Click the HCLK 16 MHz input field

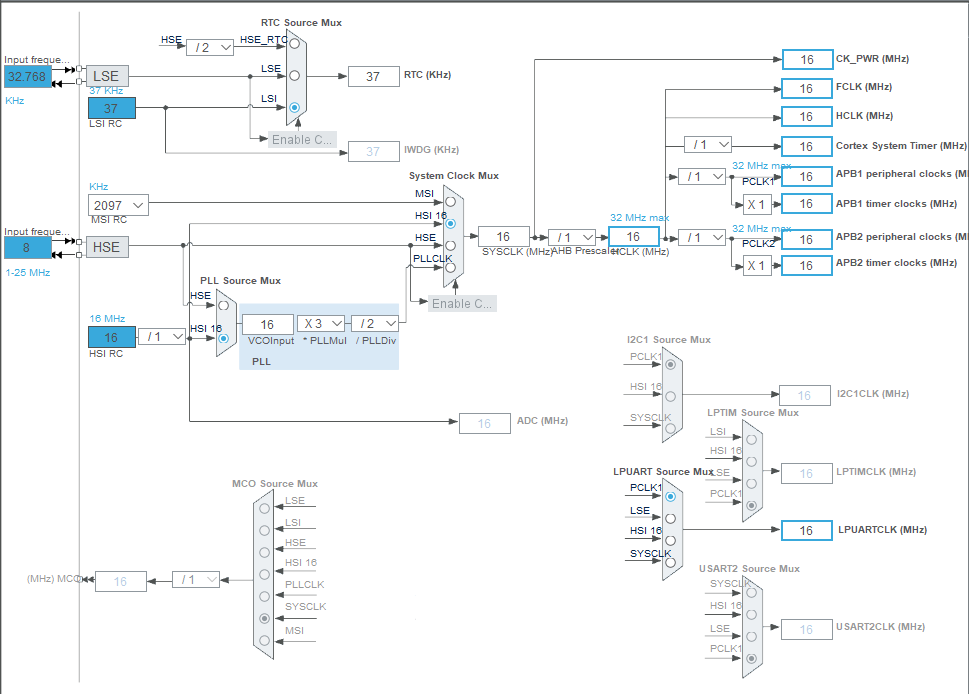pos(633,237)
